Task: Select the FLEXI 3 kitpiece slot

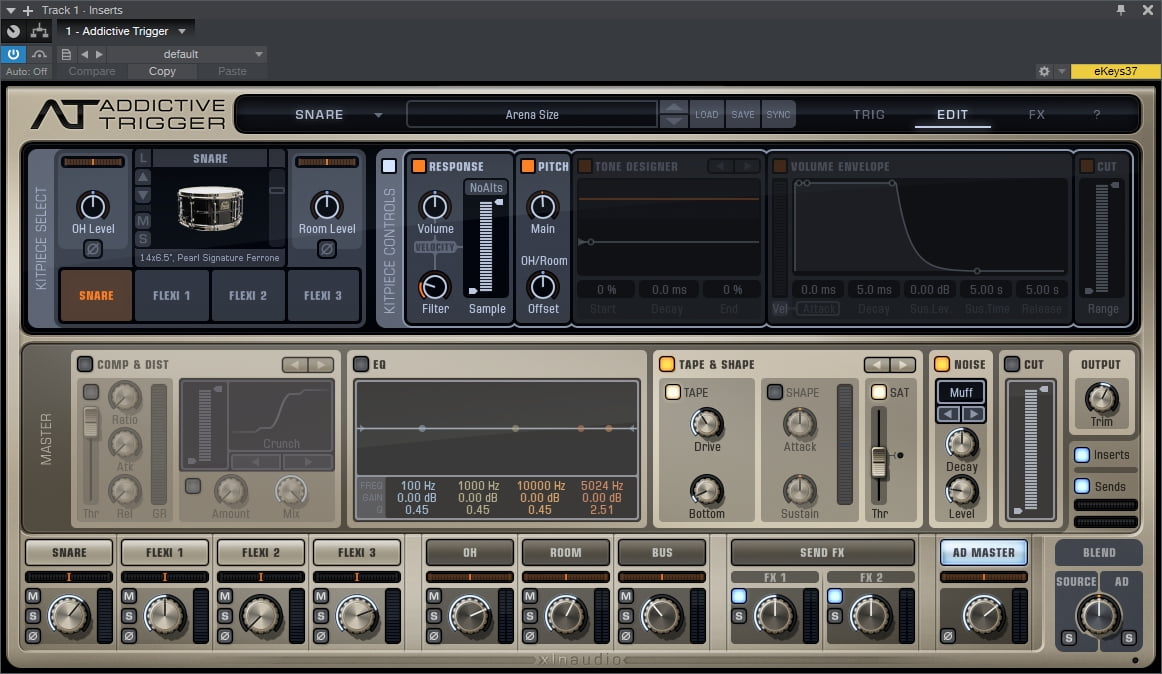Action: [x=323, y=295]
